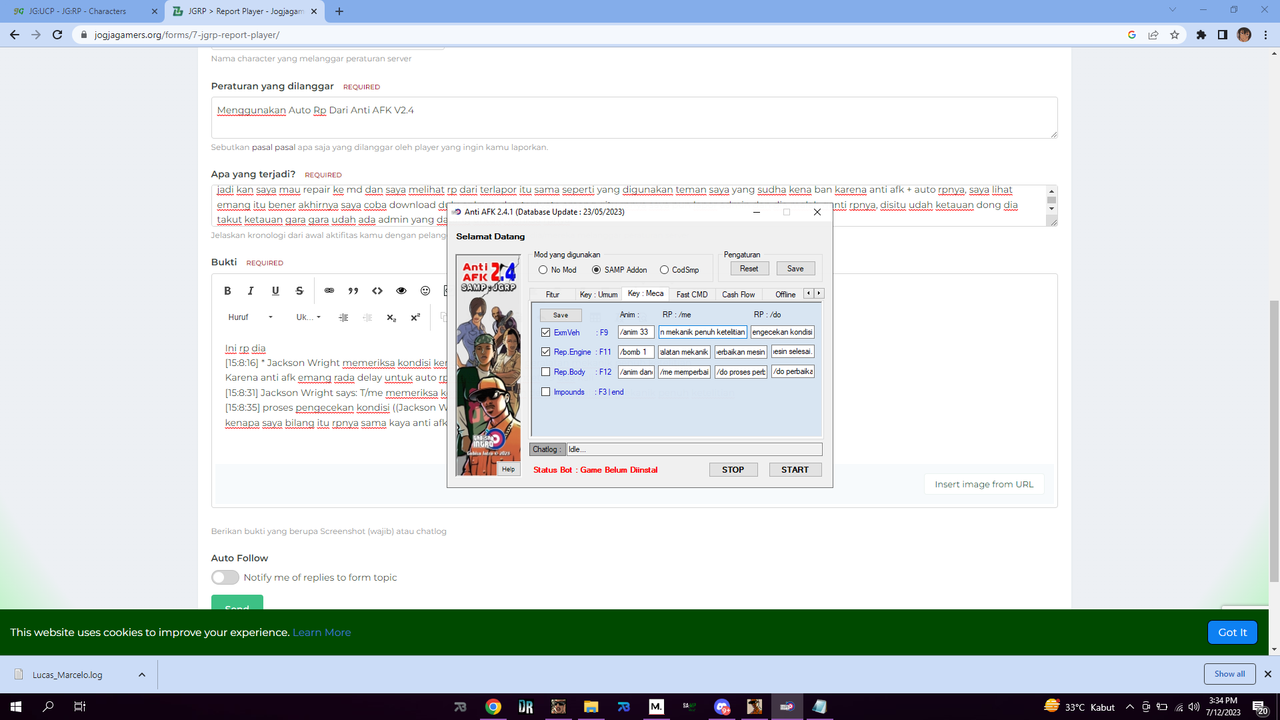The height and width of the screenshot is (720, 1280).
Task: Enable the Rep.Body checkbox
Action: click(x=545, y=372)
